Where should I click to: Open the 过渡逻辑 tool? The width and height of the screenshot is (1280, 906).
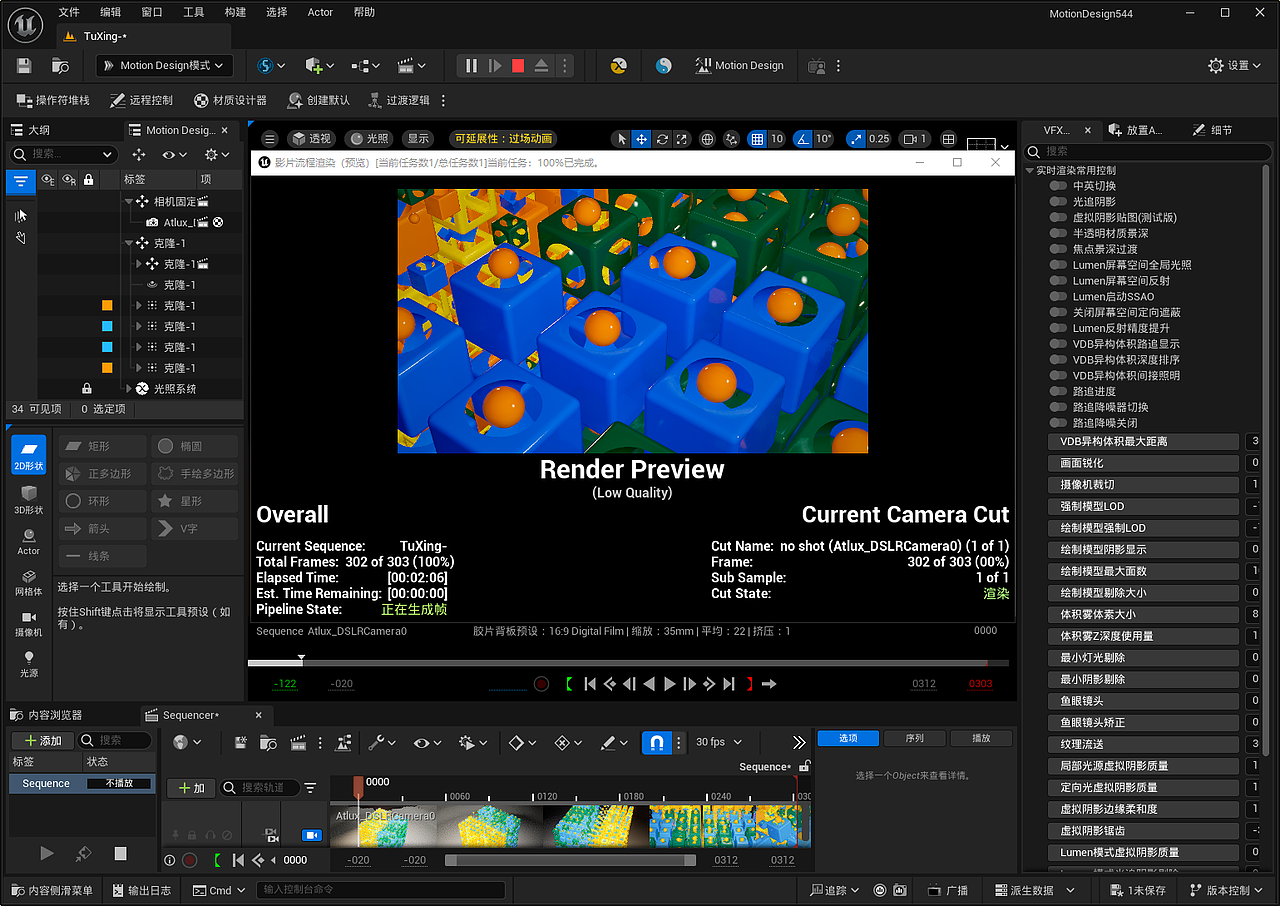pos(398,100)
